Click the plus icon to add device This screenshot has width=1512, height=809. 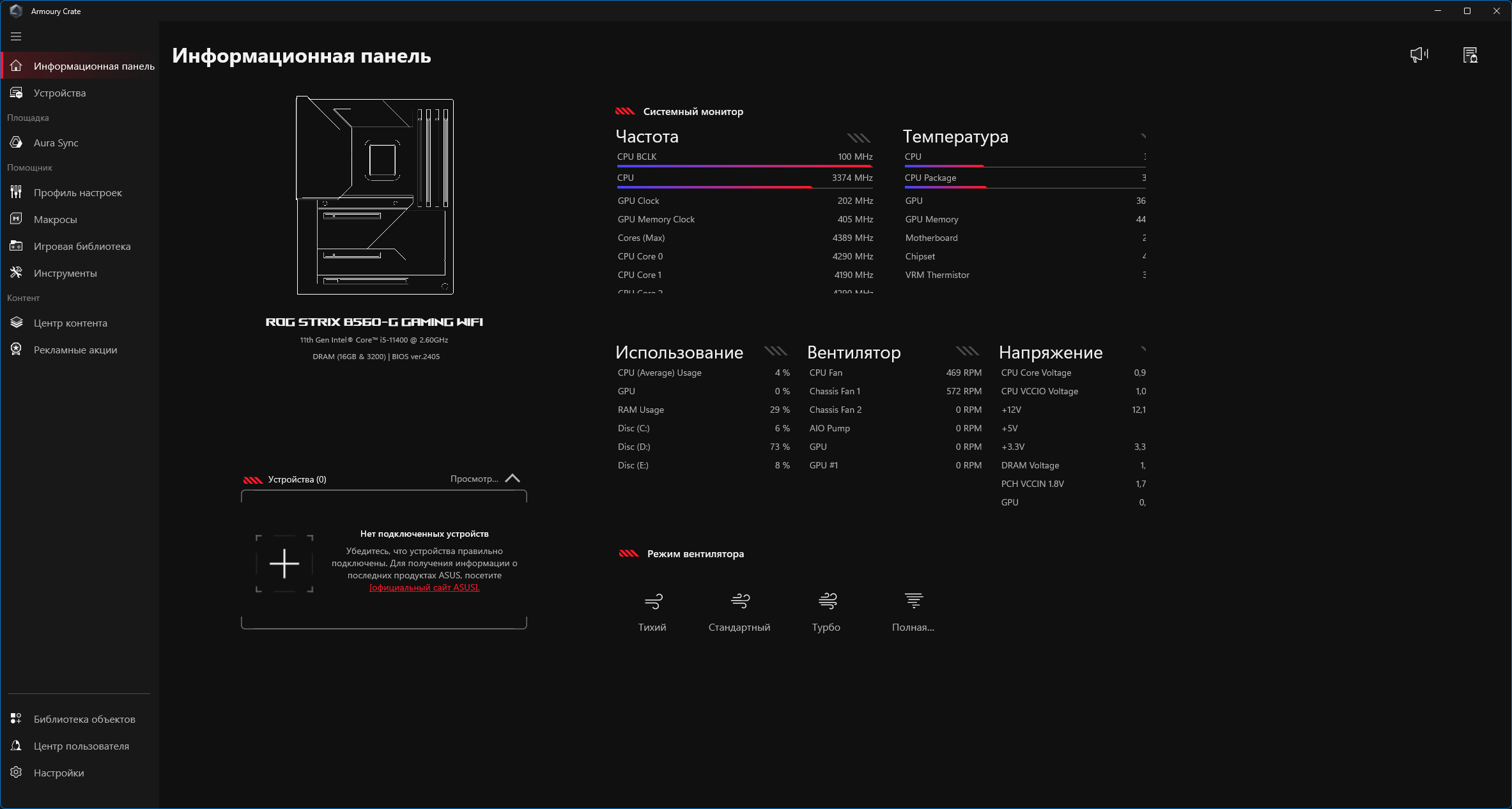284,564
